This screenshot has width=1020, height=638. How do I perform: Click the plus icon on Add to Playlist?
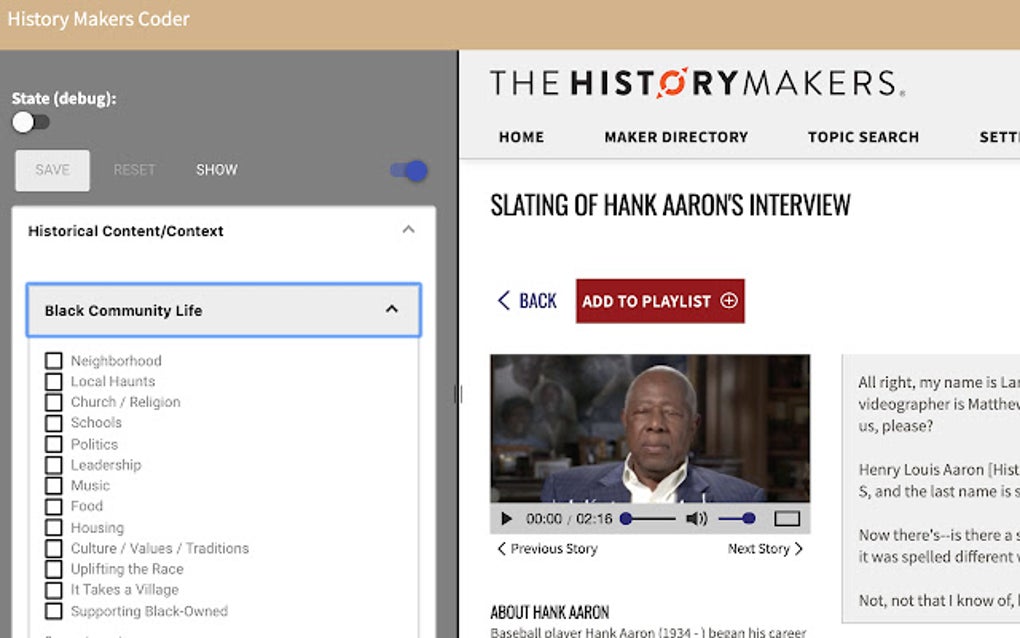729,300
